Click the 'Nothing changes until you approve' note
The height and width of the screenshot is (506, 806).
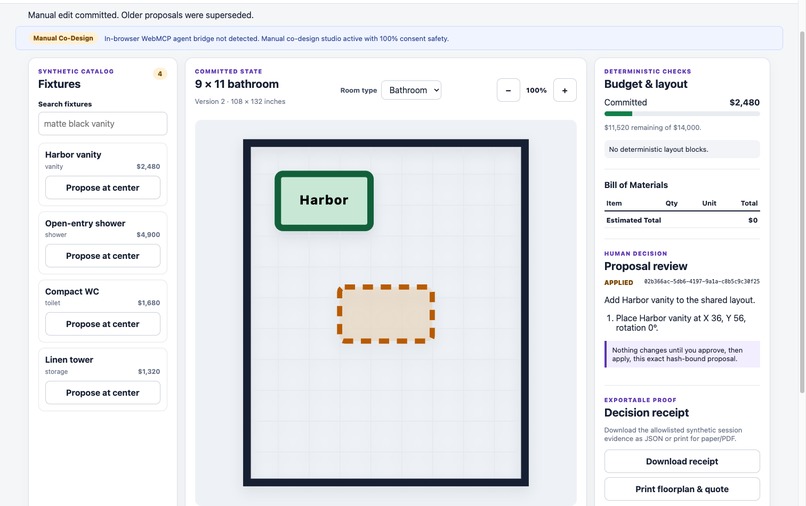[x=683, y=354]
